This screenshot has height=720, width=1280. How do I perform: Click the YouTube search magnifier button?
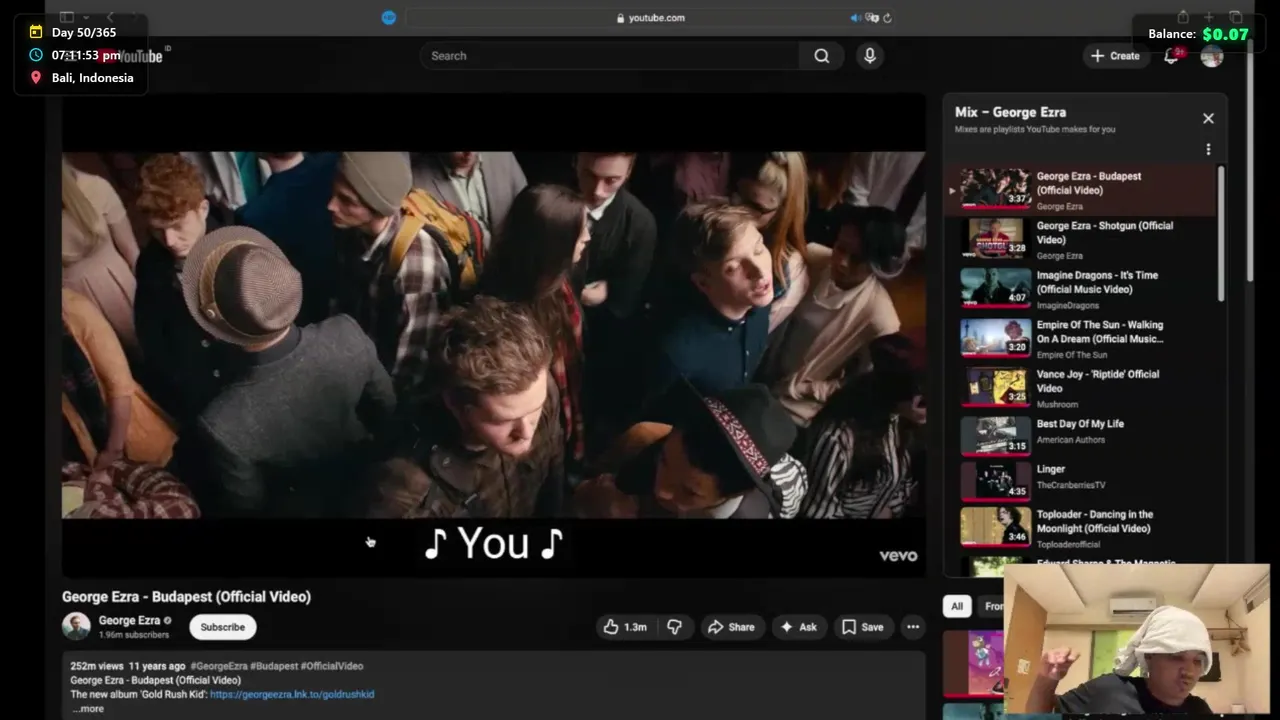coord(821,56)
